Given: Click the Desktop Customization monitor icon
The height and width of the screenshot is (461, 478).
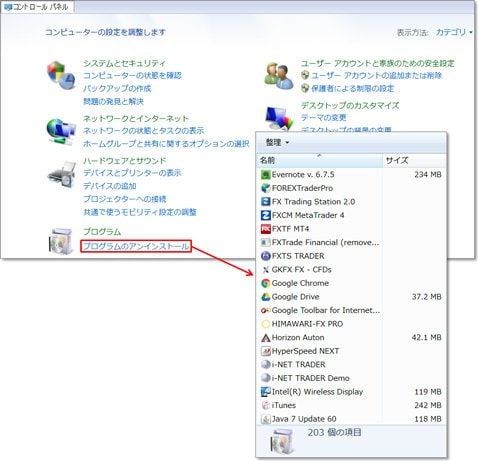Looking at the screenshot, I should [x=279, y=119].
